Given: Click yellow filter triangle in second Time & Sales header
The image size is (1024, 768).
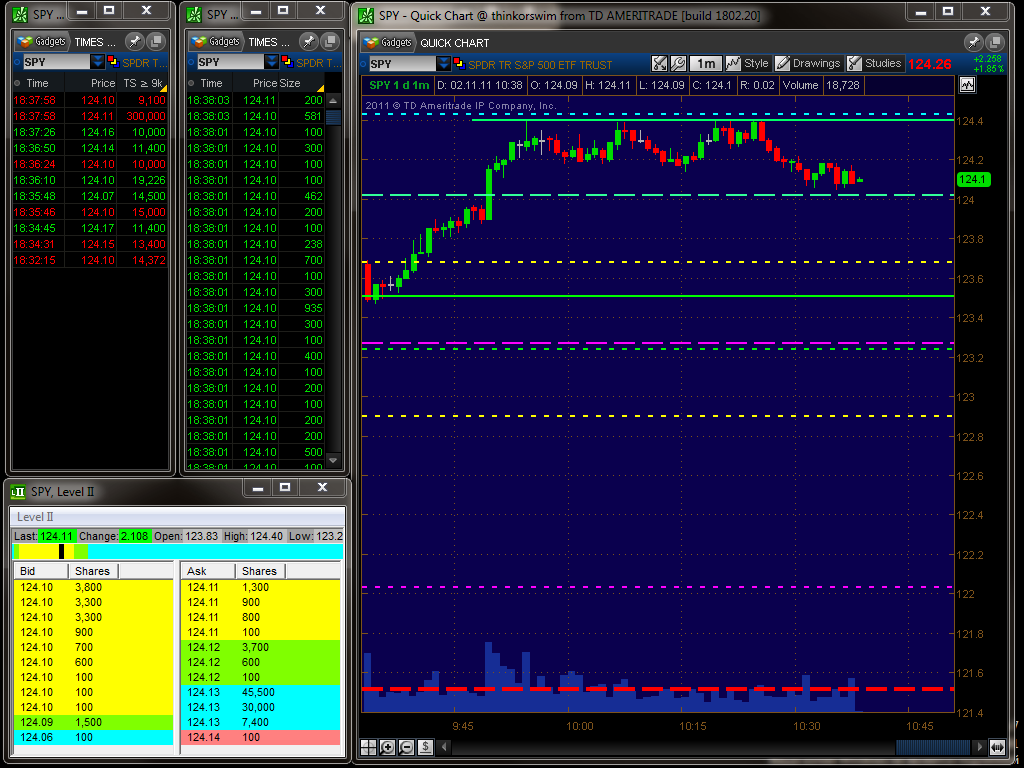Looking at the screenshot, I should click(320, 88).
